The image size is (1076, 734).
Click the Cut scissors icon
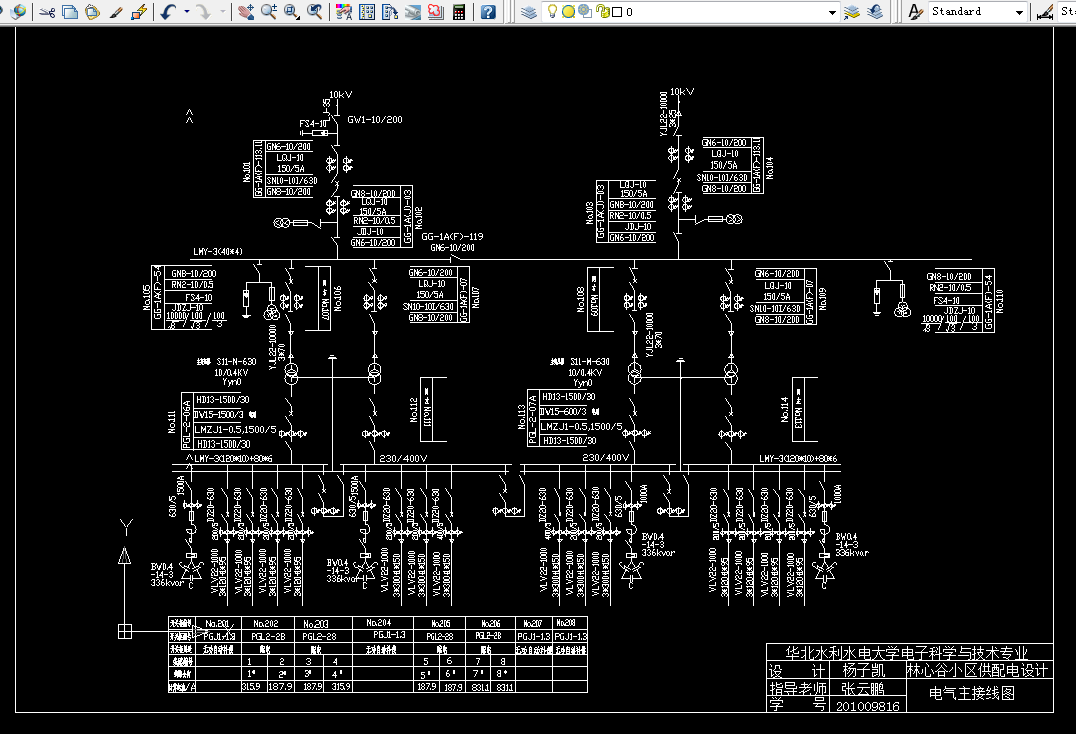pyautogui.click(x=47, y=12)
